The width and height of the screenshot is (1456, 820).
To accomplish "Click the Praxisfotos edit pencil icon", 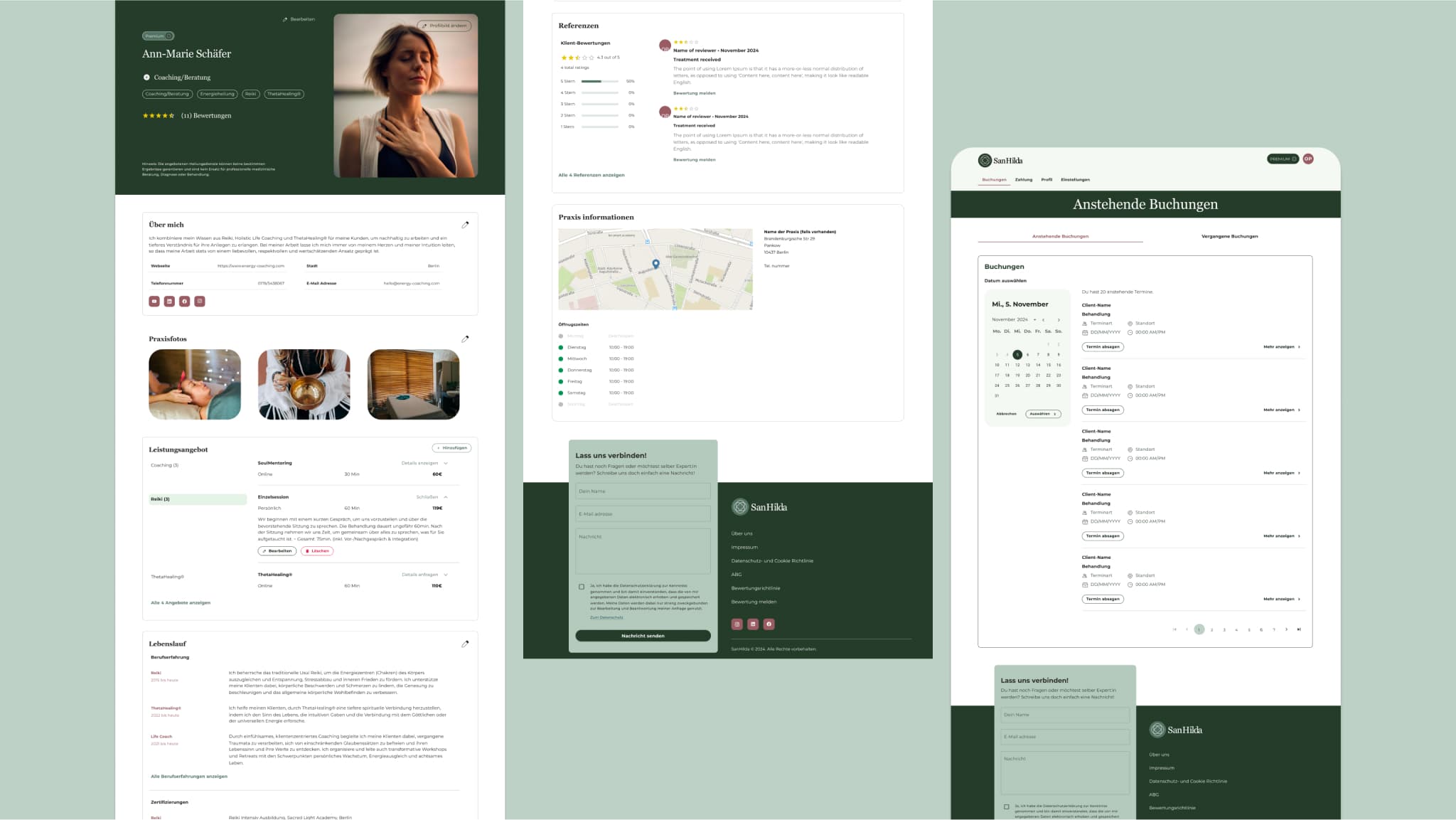I will coord(465,339).
